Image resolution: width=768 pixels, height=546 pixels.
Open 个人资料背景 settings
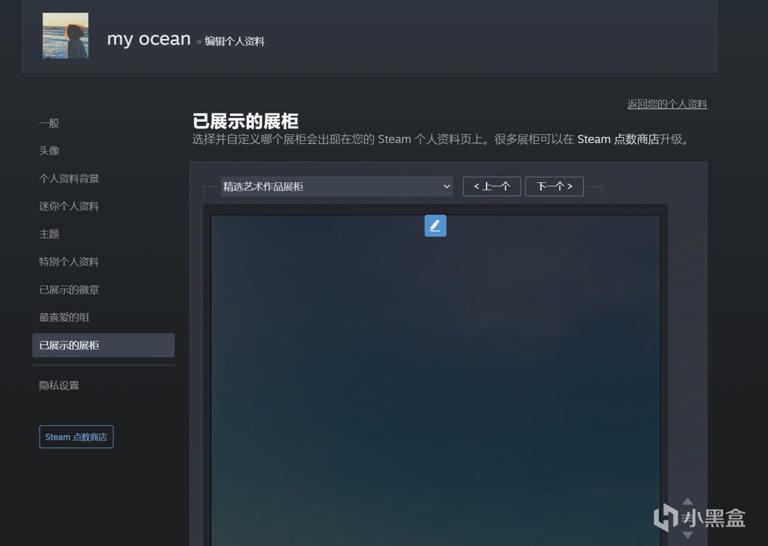point(69,178)
